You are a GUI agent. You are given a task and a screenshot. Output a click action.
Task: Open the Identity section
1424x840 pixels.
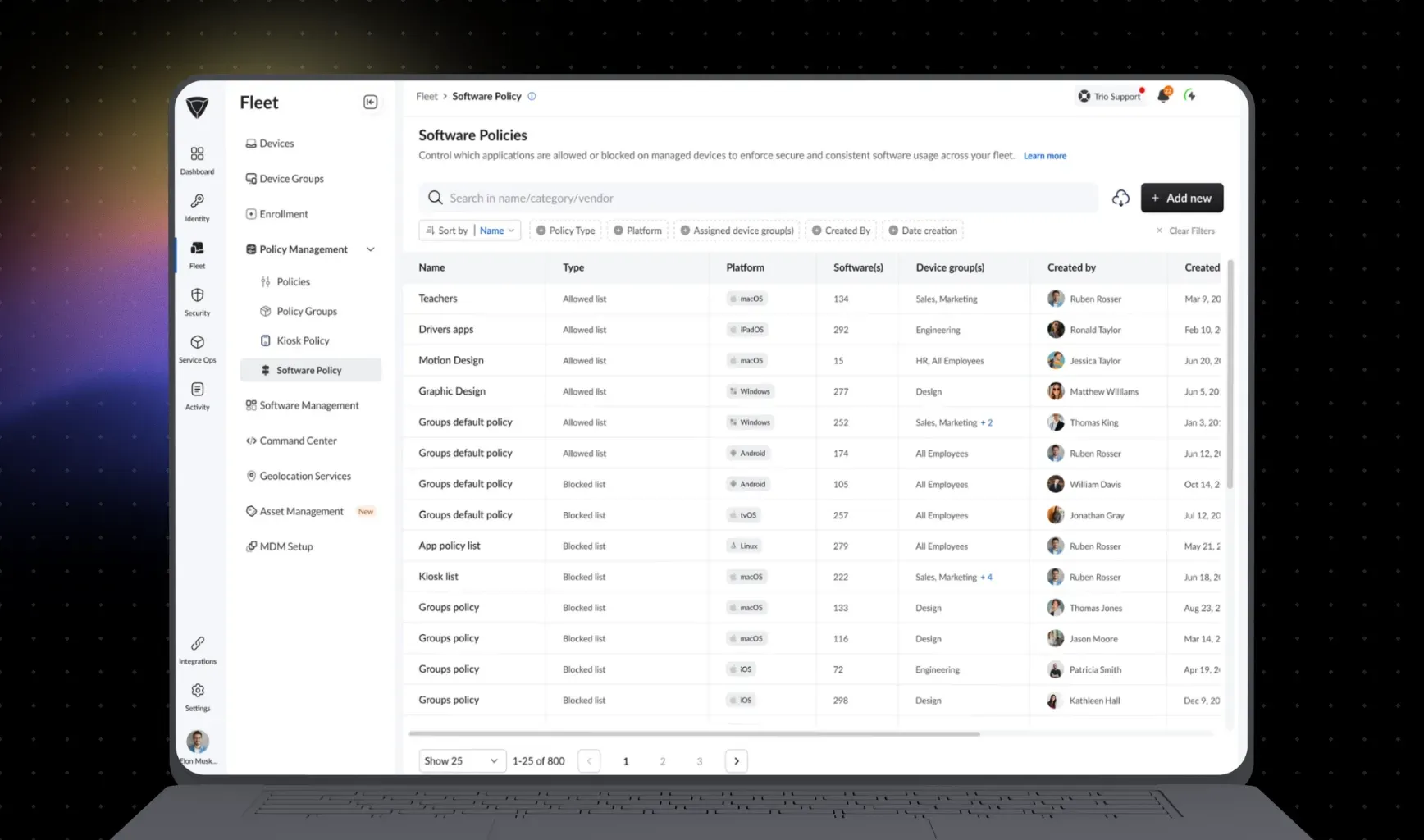point(197,208)
